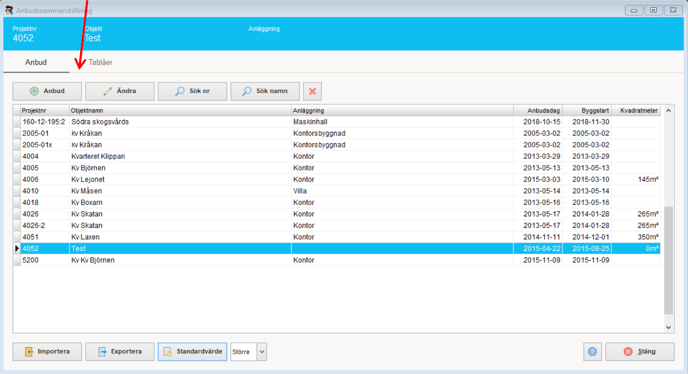The width and height of the screenshot is (688, 374).
Task: Click the table scrollbar up arrow
Action: 668,111
